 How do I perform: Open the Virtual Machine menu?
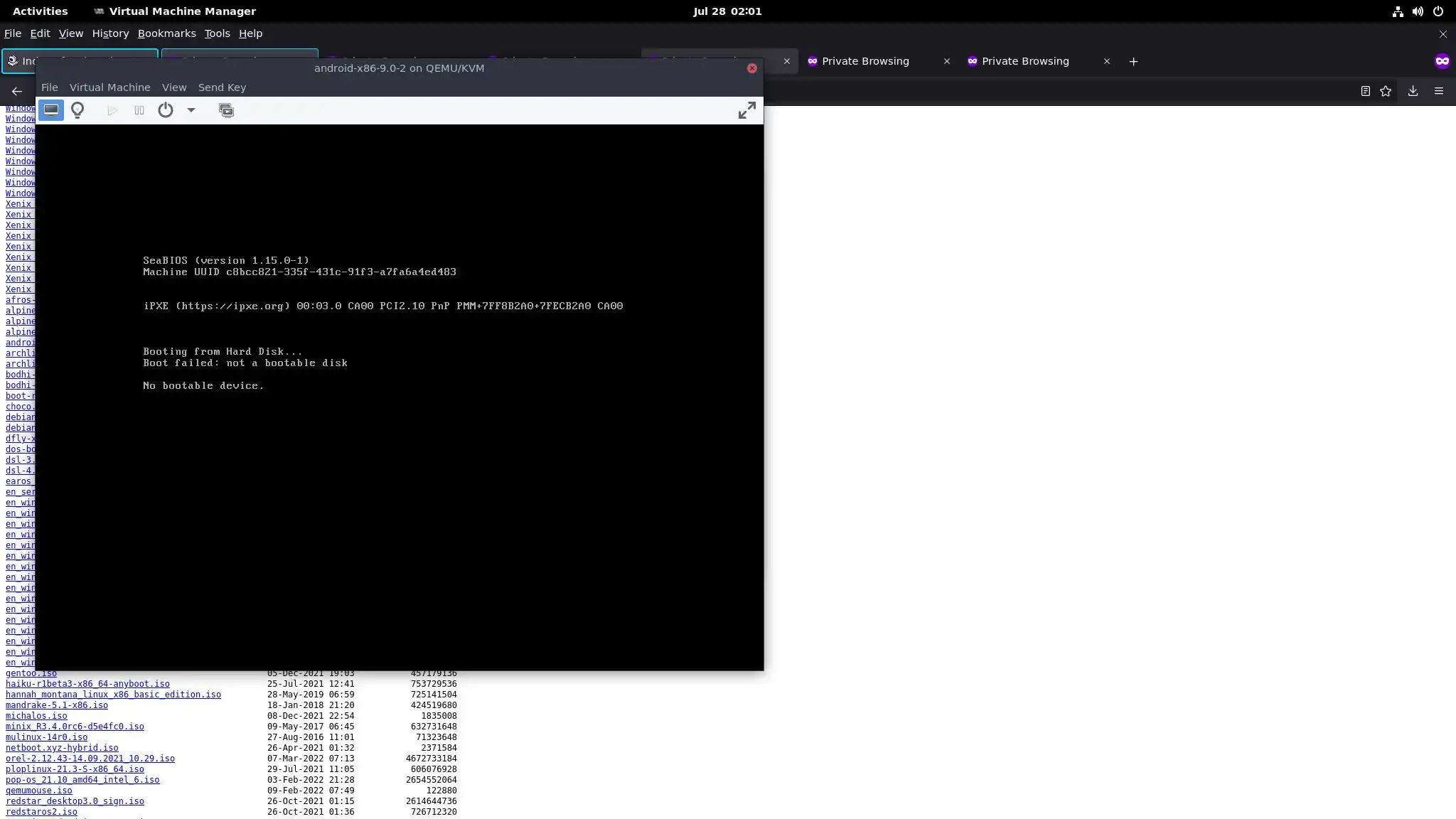(x=109, y=87)
